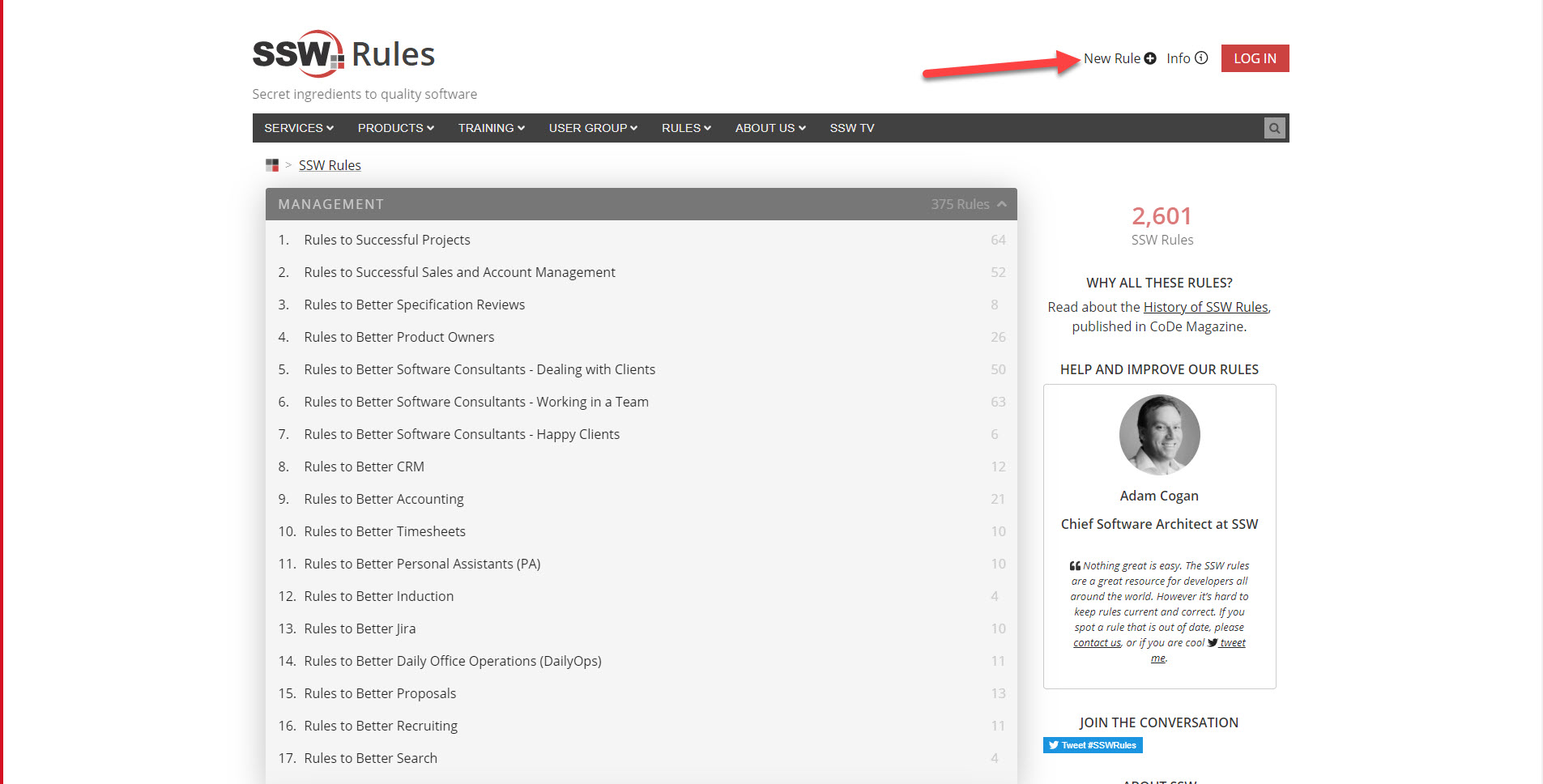1543x784 pixels.
Task: Open Rules to Better CRM
Action: tap(364, 467)
